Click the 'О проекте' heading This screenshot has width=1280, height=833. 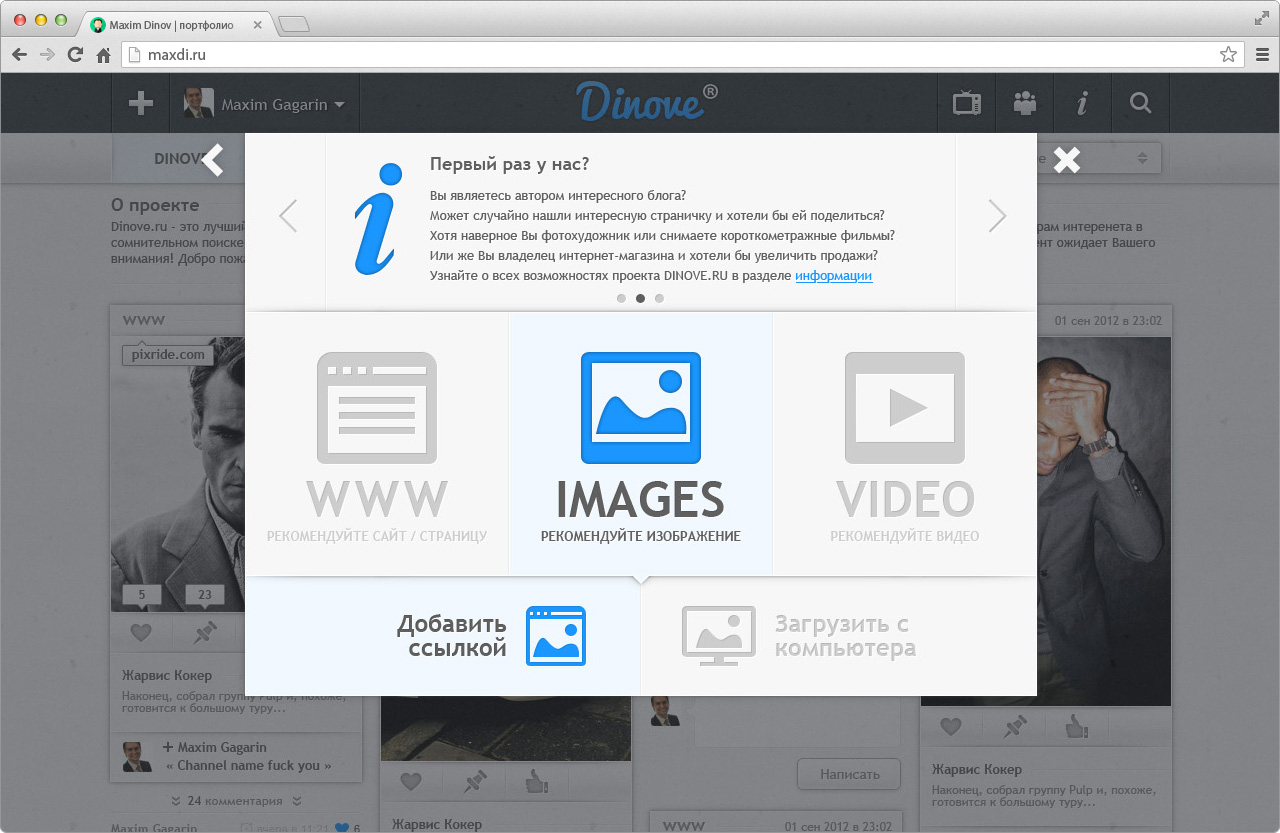[155, 205]
